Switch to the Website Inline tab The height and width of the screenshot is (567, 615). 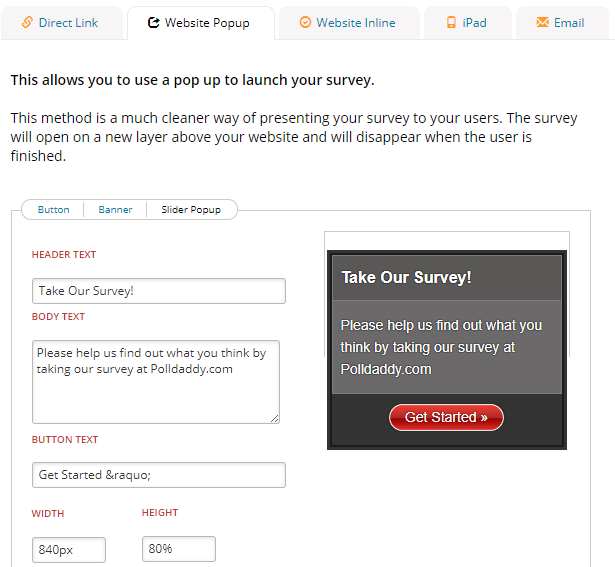tap(349, 23)
